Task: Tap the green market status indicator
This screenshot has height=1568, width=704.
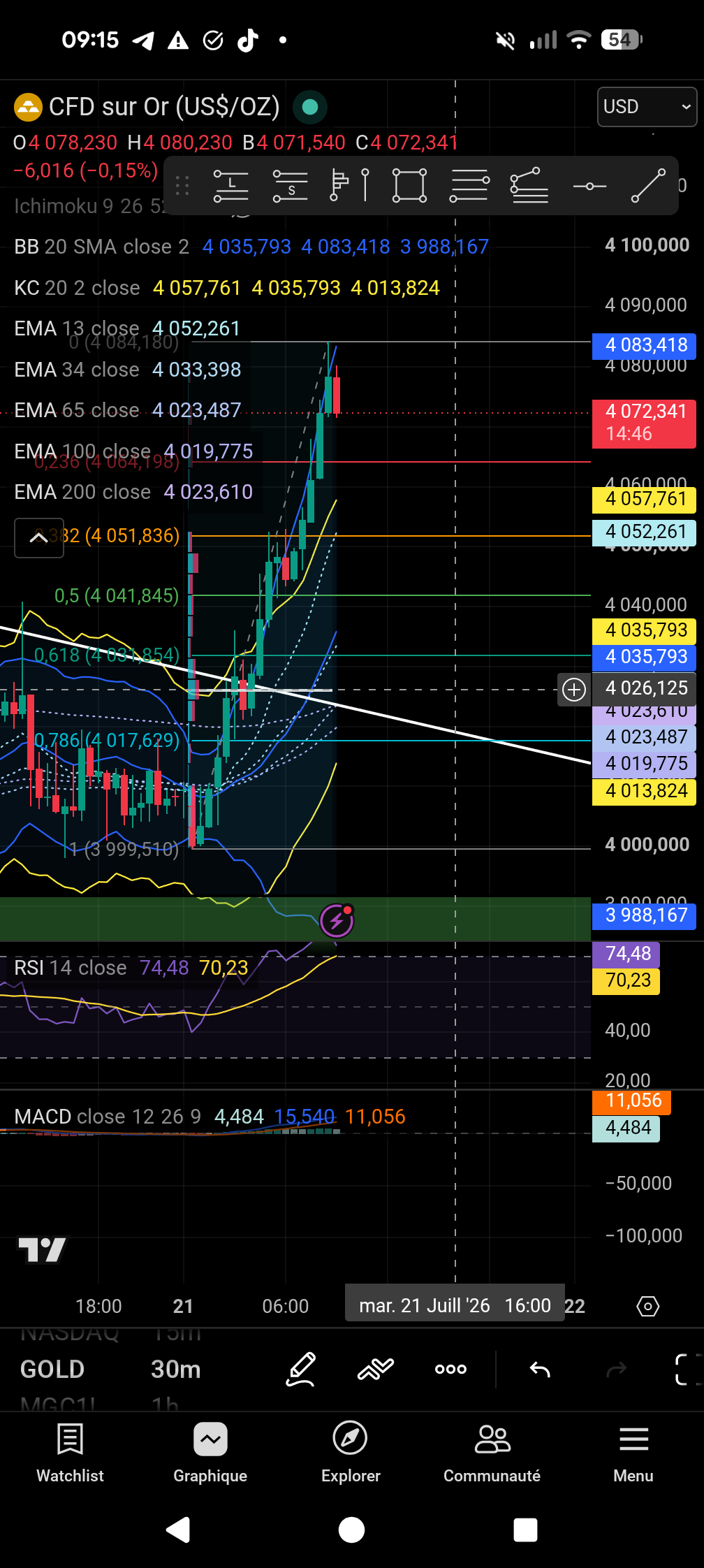Action: point(310,107)
